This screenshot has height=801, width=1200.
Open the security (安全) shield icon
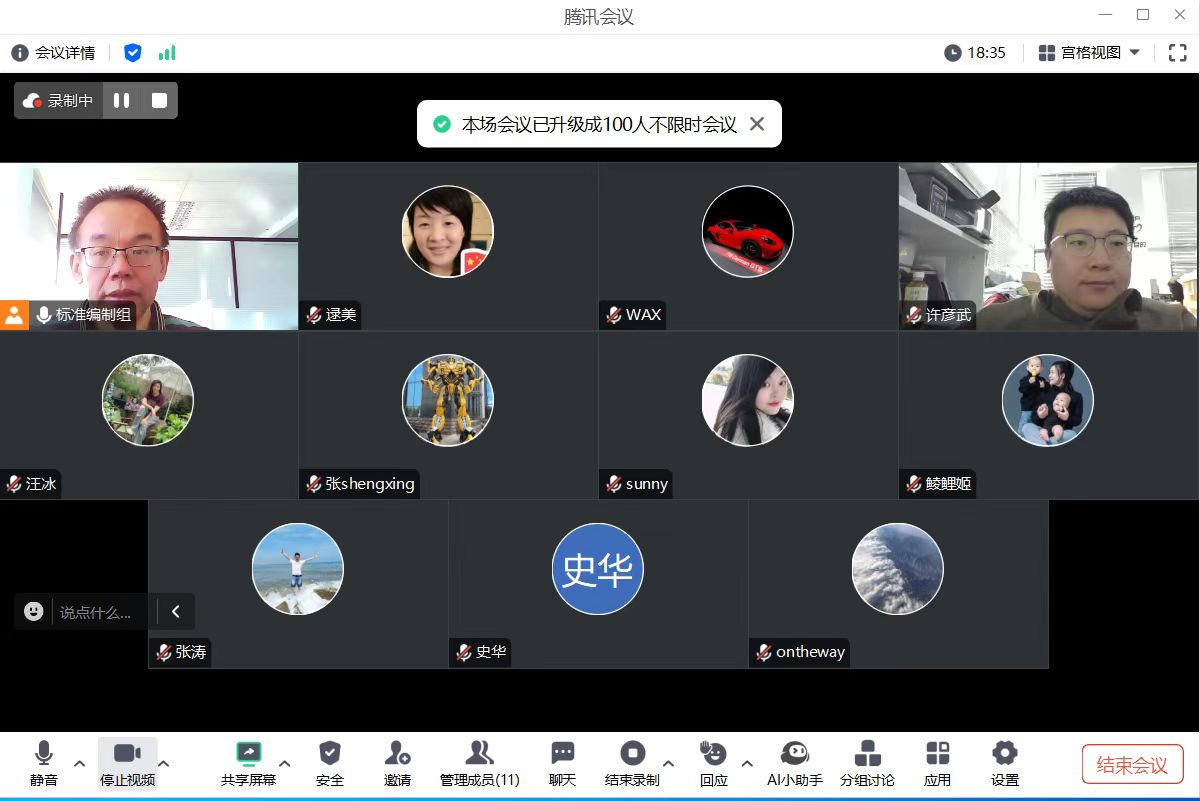click(329, 754)
